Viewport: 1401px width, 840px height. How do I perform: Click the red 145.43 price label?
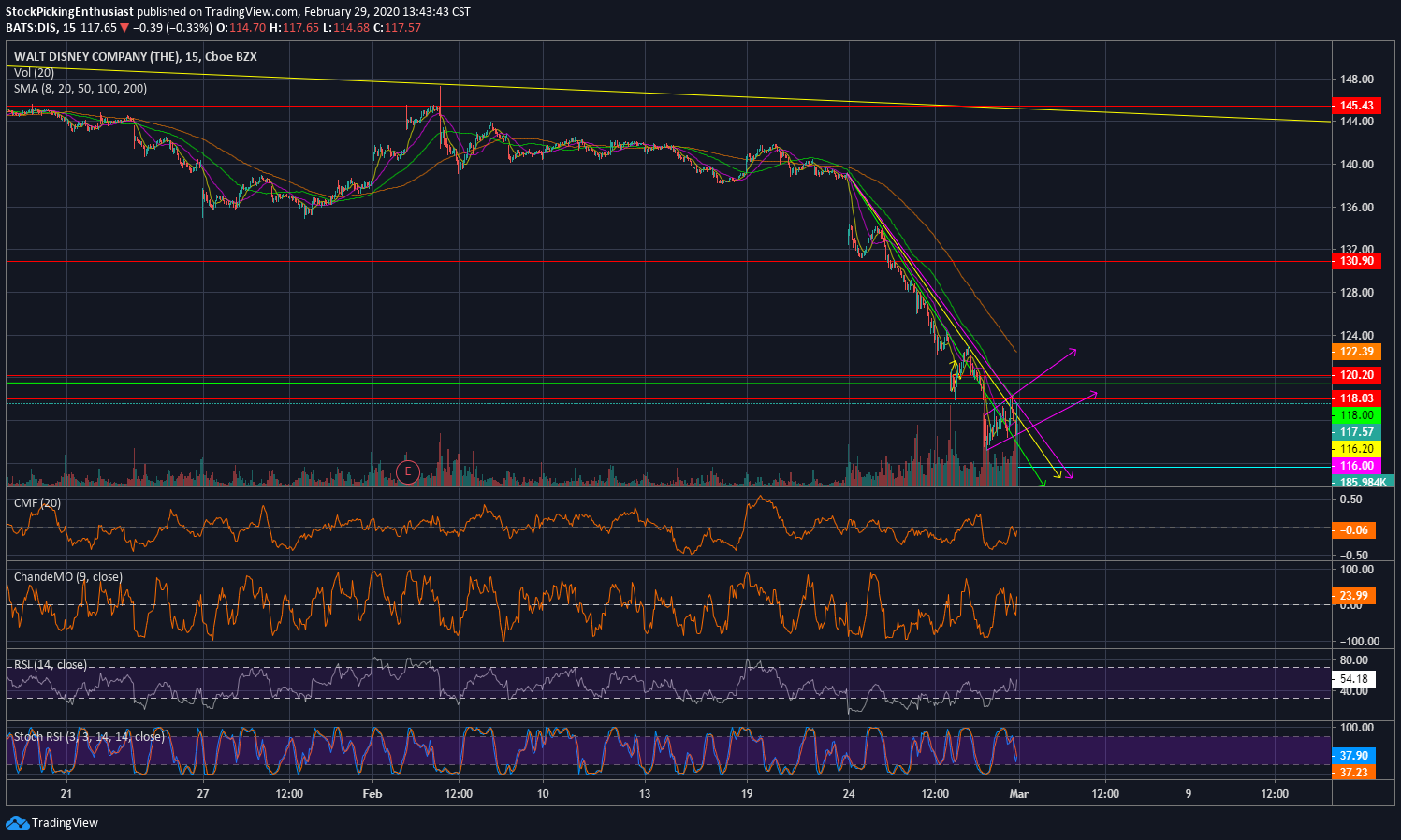[1356, 106]
